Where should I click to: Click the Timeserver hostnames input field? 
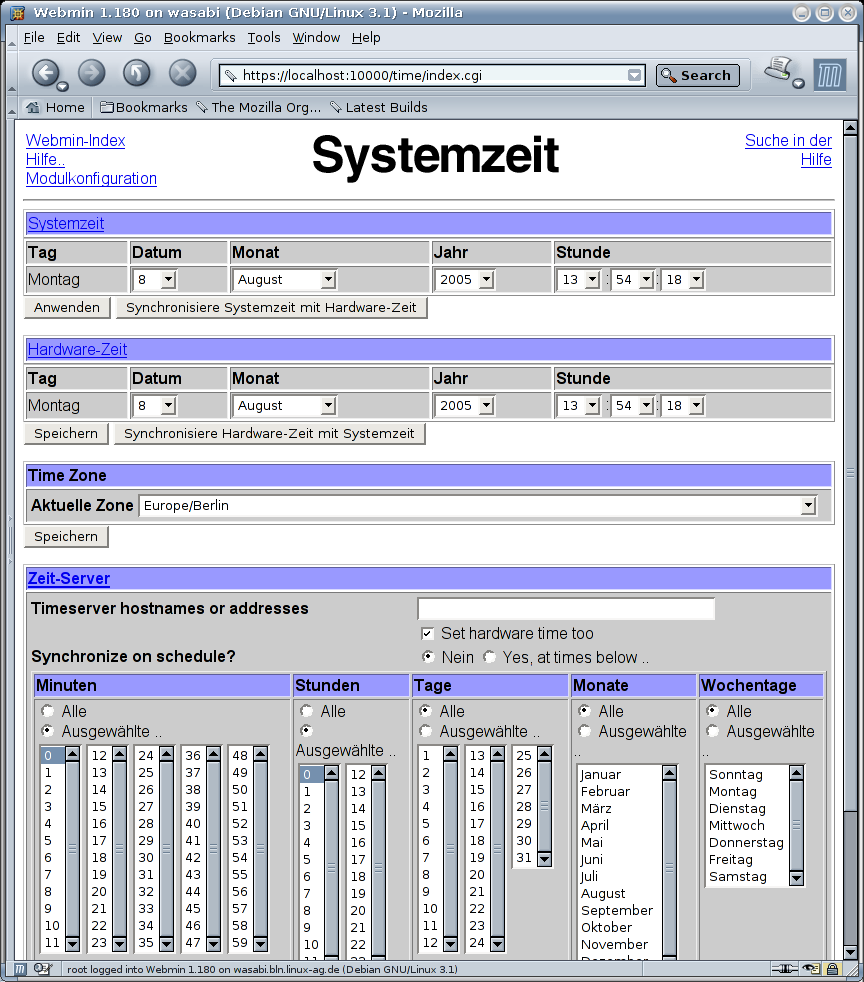point(566,609)
